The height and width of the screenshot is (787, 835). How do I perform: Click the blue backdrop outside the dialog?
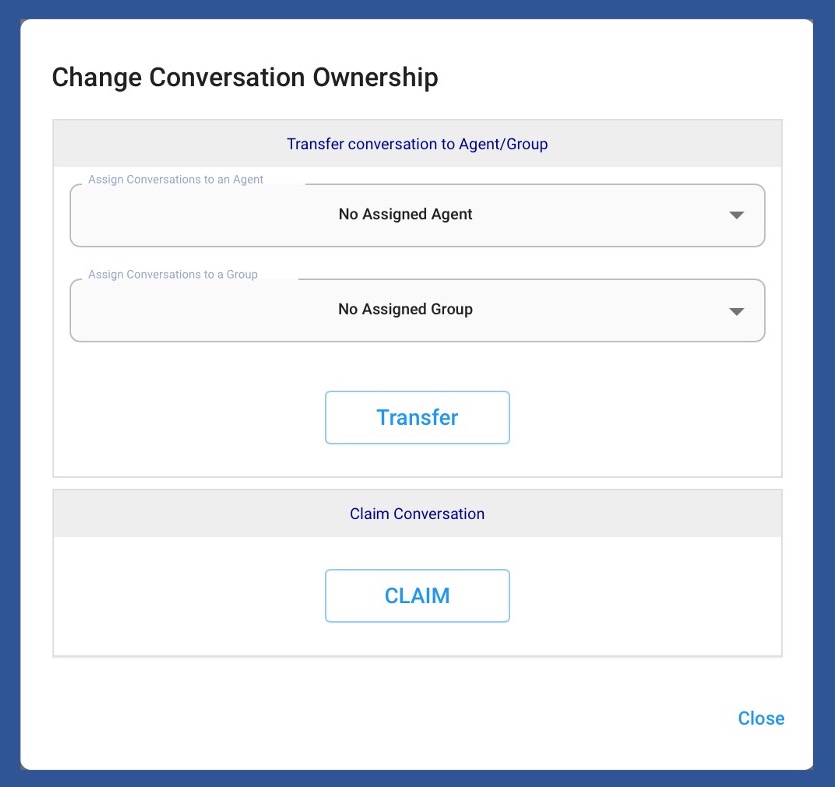pos(9,400)
